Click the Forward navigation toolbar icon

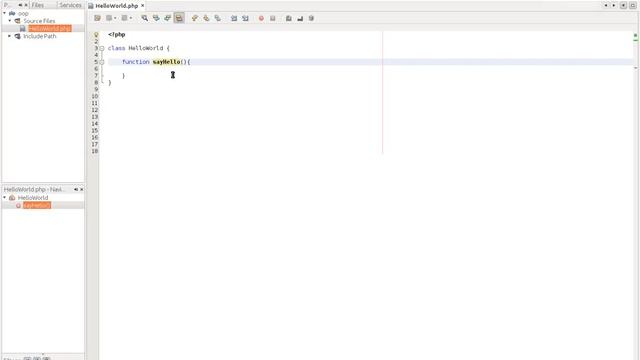coord(124,18)
